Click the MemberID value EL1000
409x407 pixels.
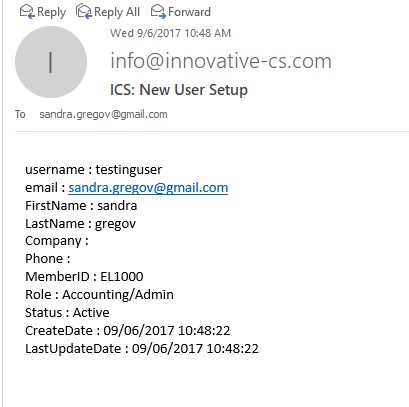tap(122, 277)
